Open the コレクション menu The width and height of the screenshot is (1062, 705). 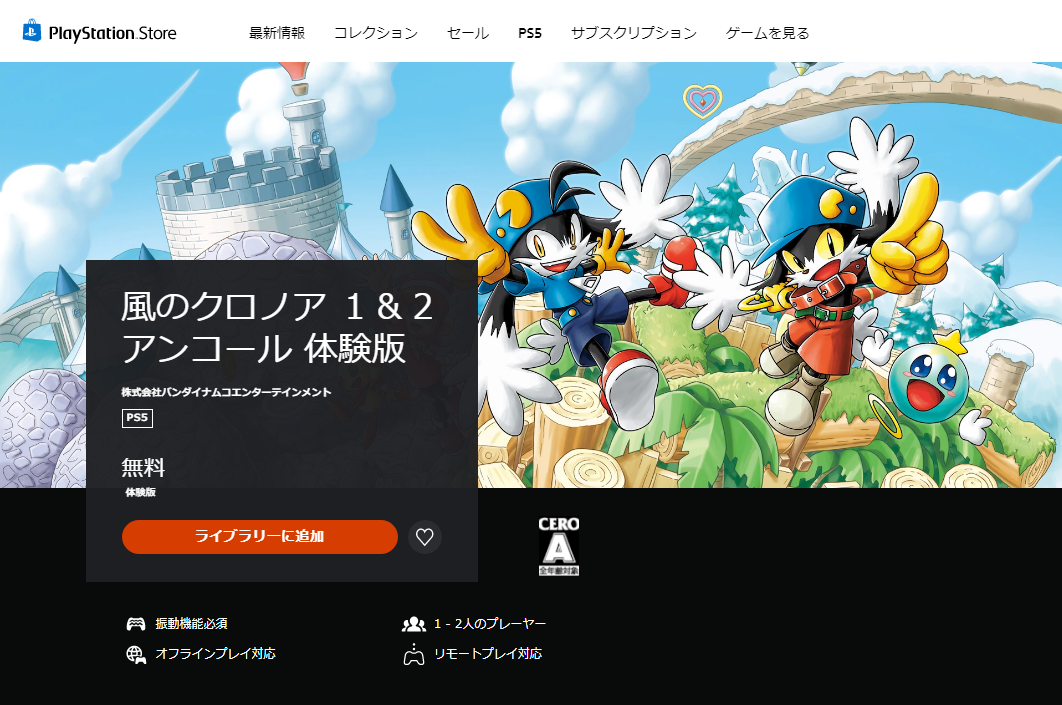point(376,33)
